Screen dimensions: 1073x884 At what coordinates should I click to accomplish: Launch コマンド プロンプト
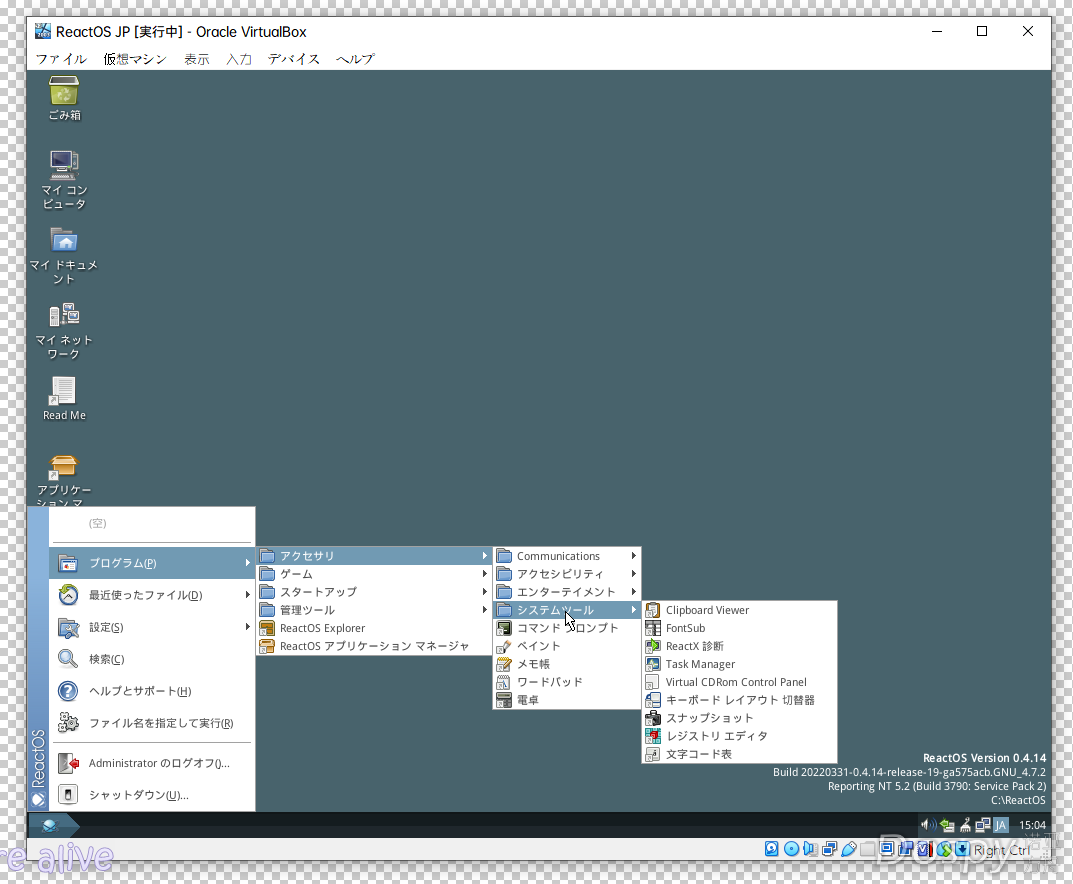tap(567, 627)
